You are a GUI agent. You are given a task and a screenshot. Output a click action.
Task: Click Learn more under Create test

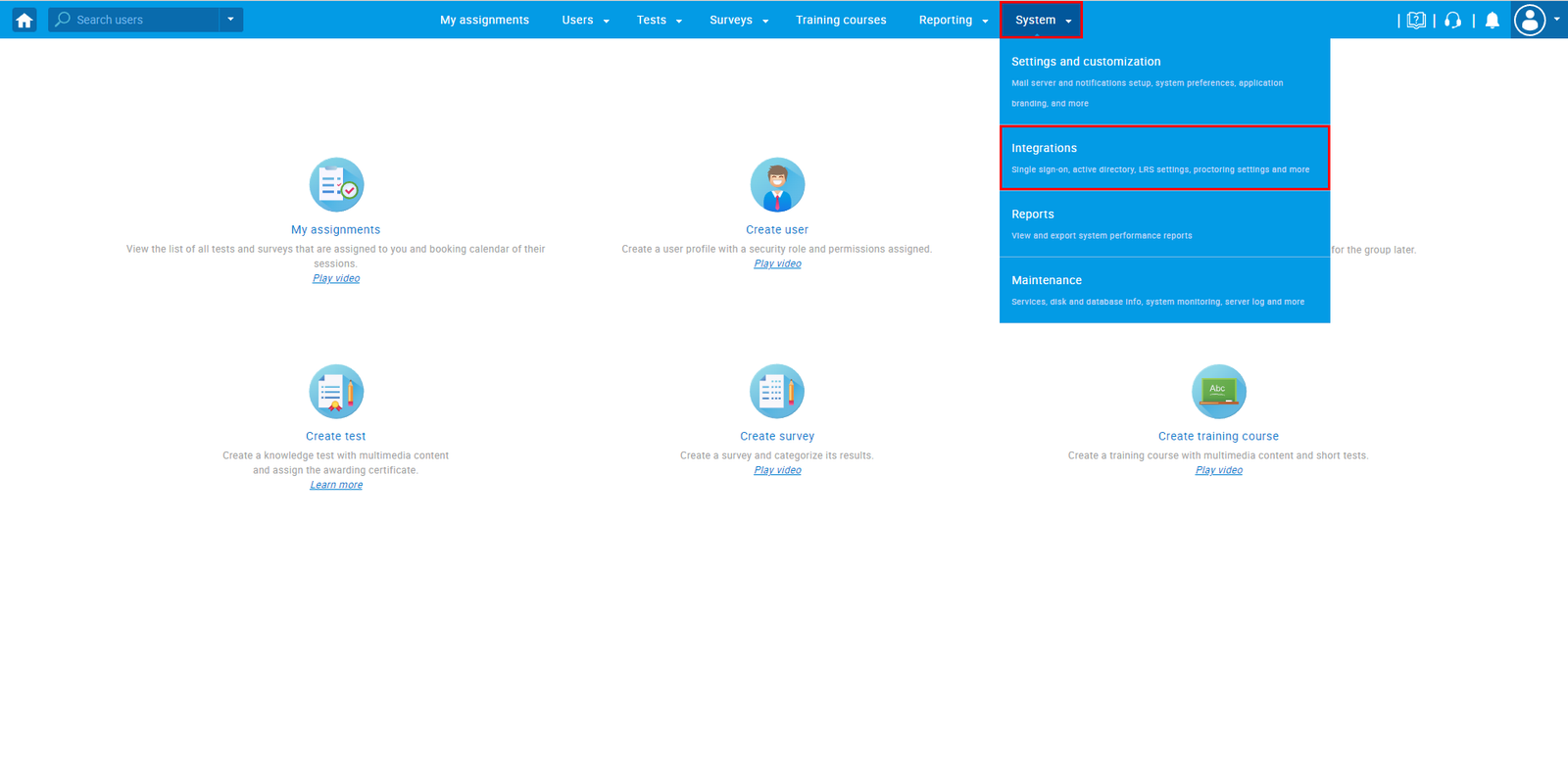(336, 485)
